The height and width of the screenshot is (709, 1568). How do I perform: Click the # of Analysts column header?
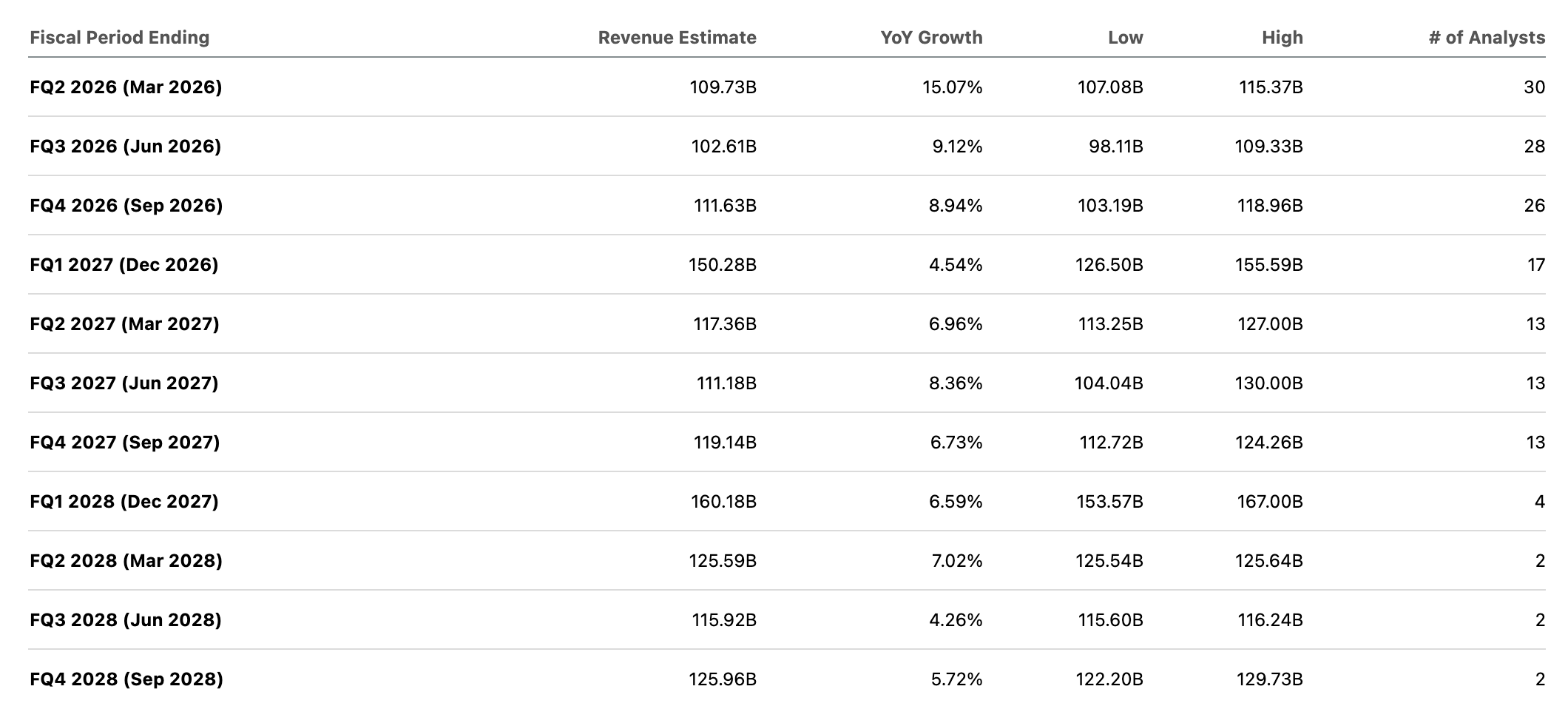1487,38
